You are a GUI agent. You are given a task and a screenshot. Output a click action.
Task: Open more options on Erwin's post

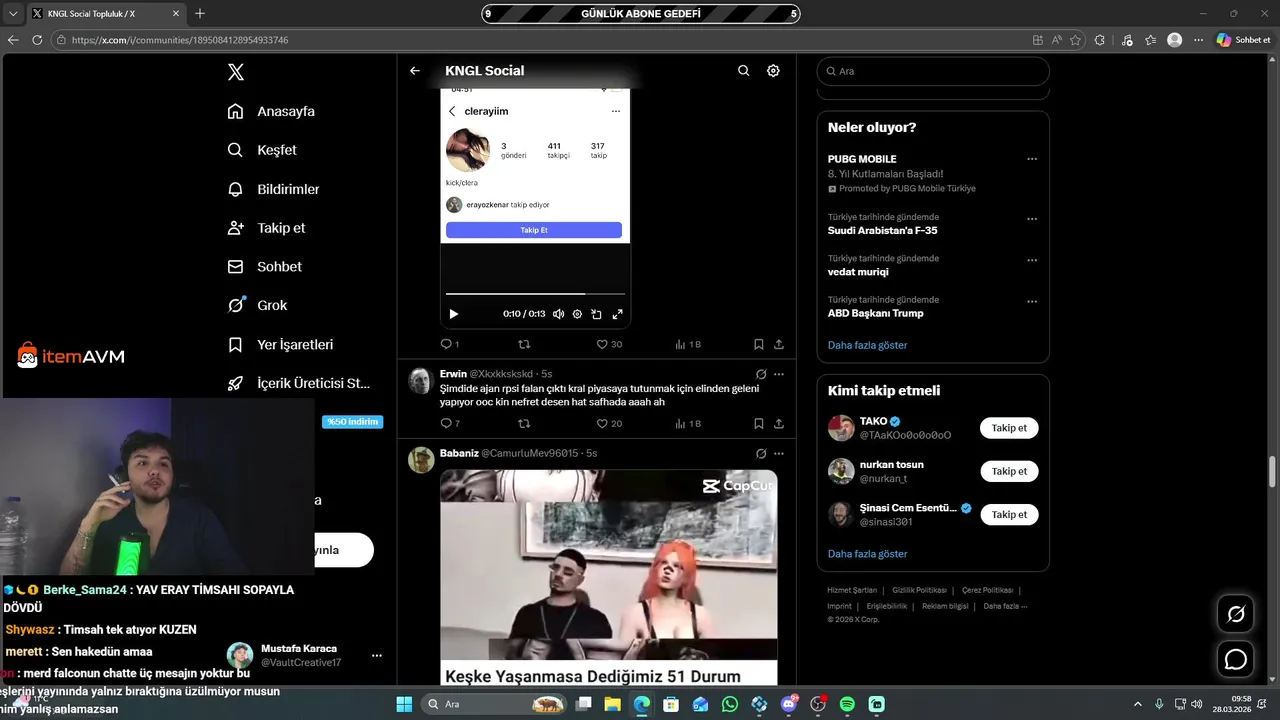coord(779,374)
